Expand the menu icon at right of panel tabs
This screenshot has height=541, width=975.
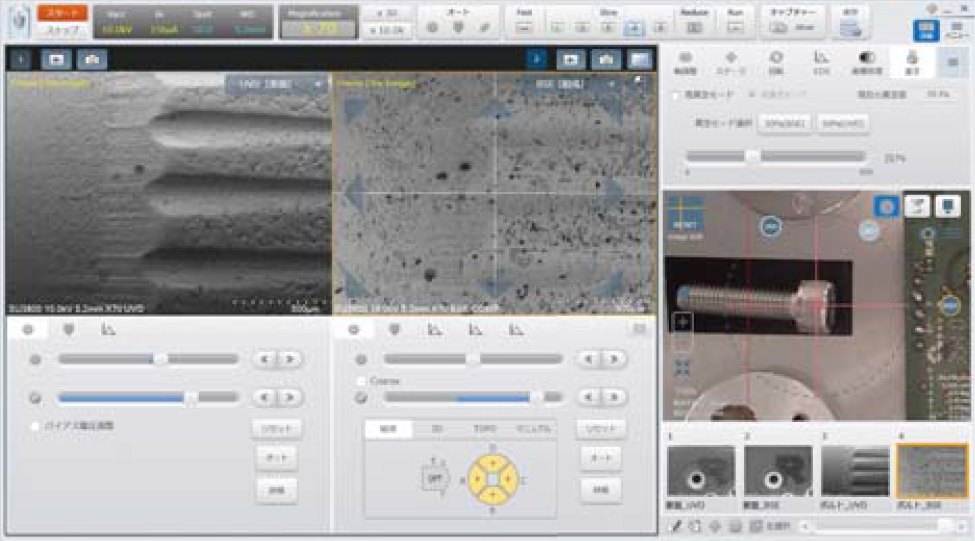coord(951,62)
